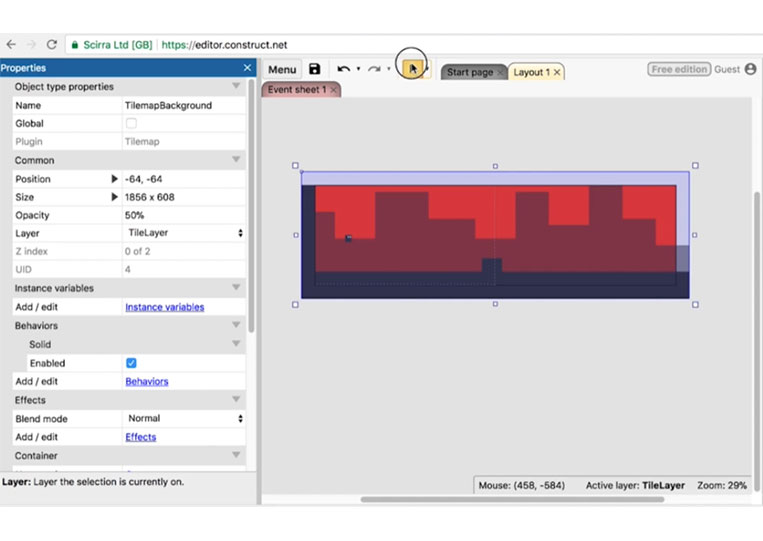763x541 pixels.
Task: Open the Behaviors link
Action: click(146, 381)
